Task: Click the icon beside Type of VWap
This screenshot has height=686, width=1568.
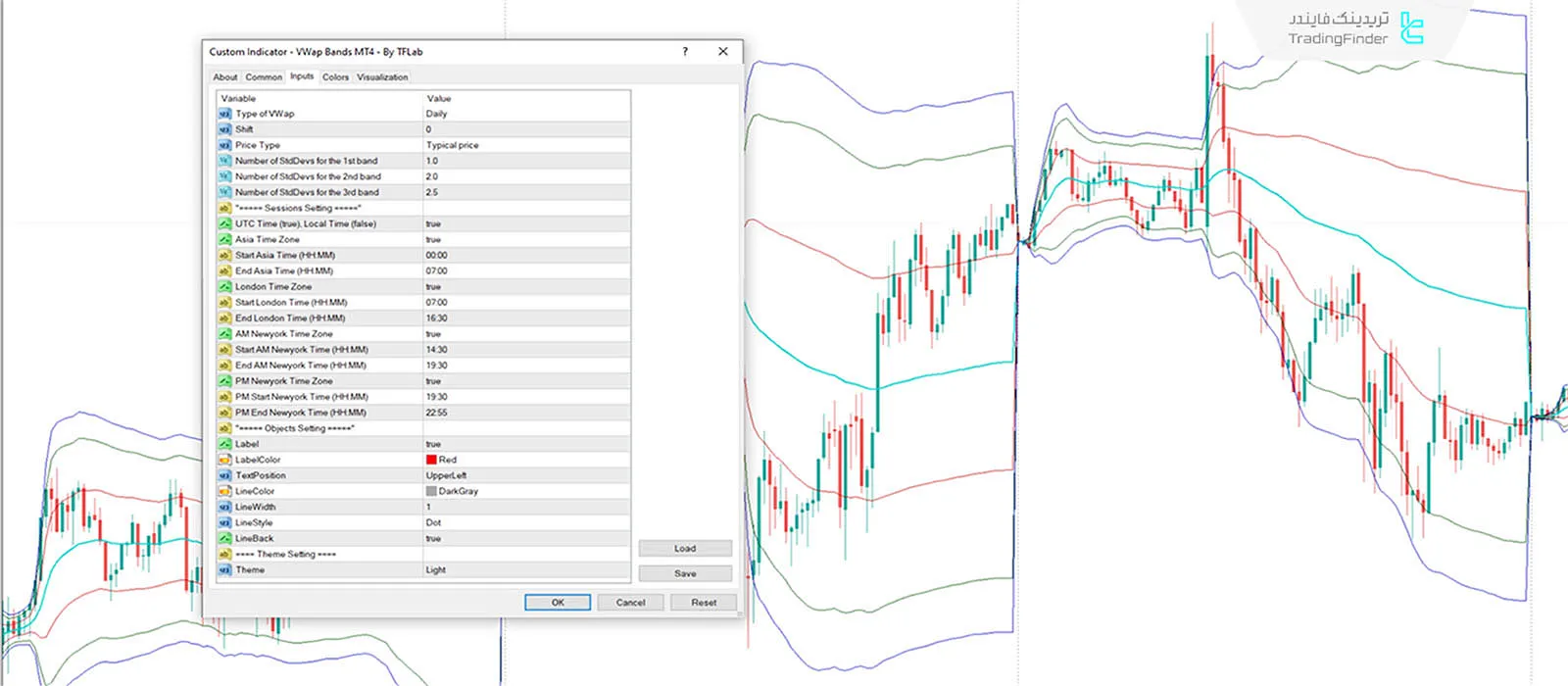Action: click(224, 114)
